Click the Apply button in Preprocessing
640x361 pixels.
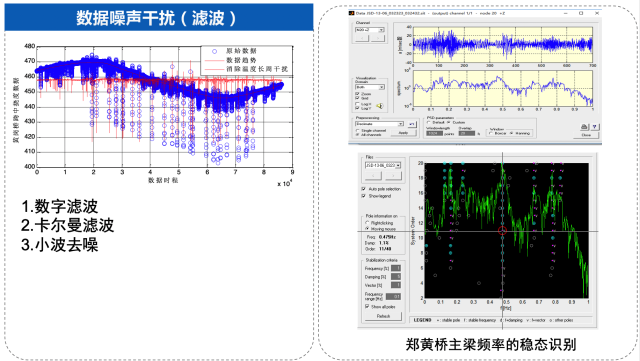(403, 133)
